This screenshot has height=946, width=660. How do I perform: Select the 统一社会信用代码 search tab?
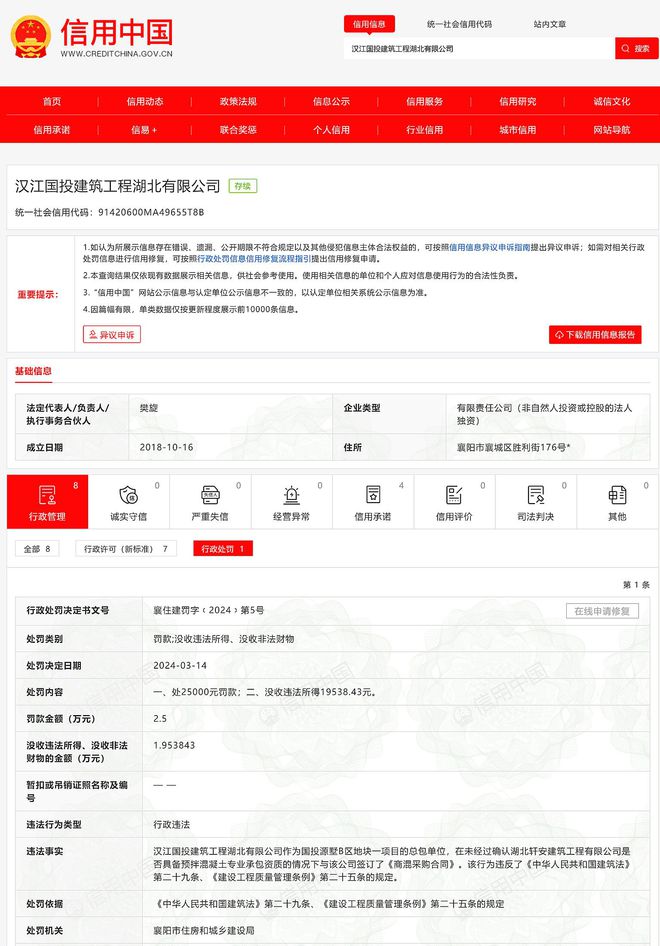click(459, 24)
